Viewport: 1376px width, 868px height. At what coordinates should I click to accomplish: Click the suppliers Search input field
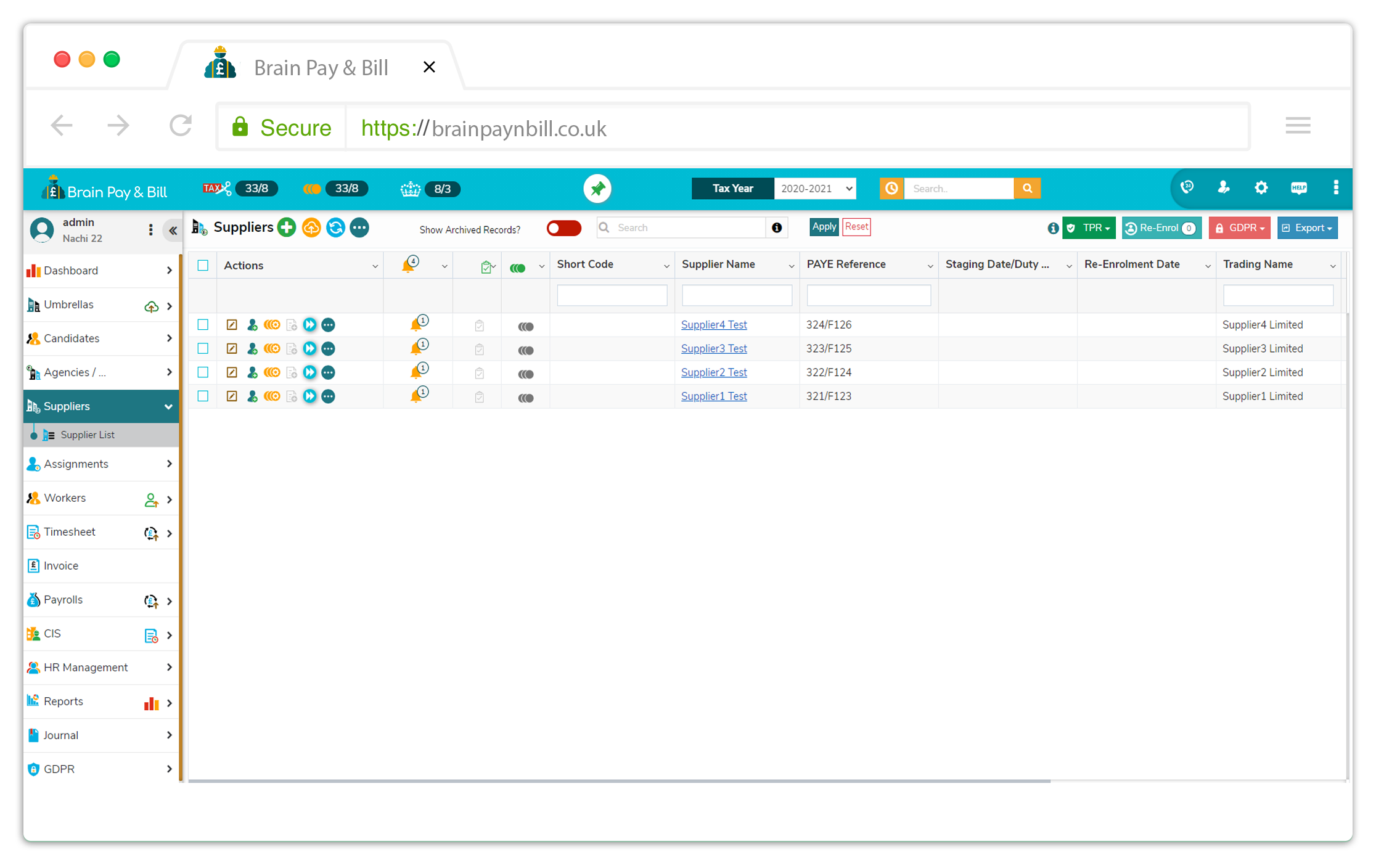coord(681,227)
